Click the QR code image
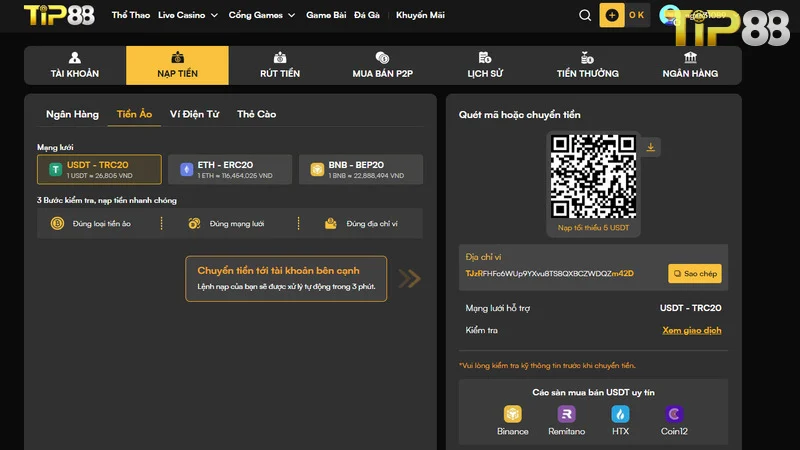The image size is (800, 450). [593, 177]
